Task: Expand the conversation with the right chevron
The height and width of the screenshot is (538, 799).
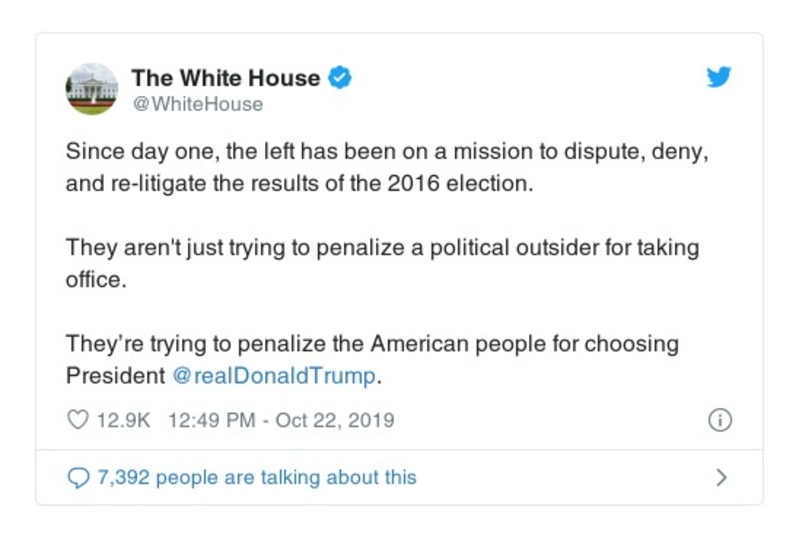Action: click(720, 477)
